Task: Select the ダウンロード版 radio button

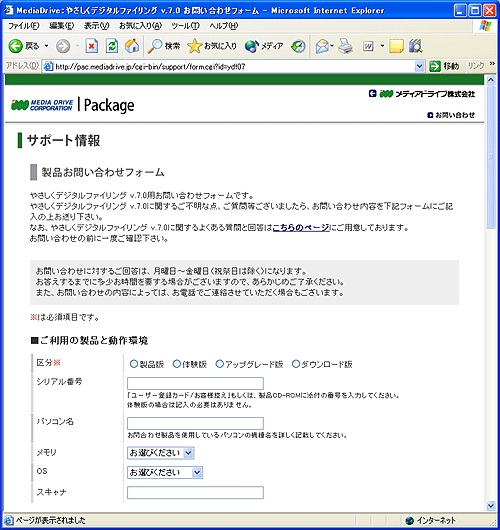Action: (x=296, y=364)
